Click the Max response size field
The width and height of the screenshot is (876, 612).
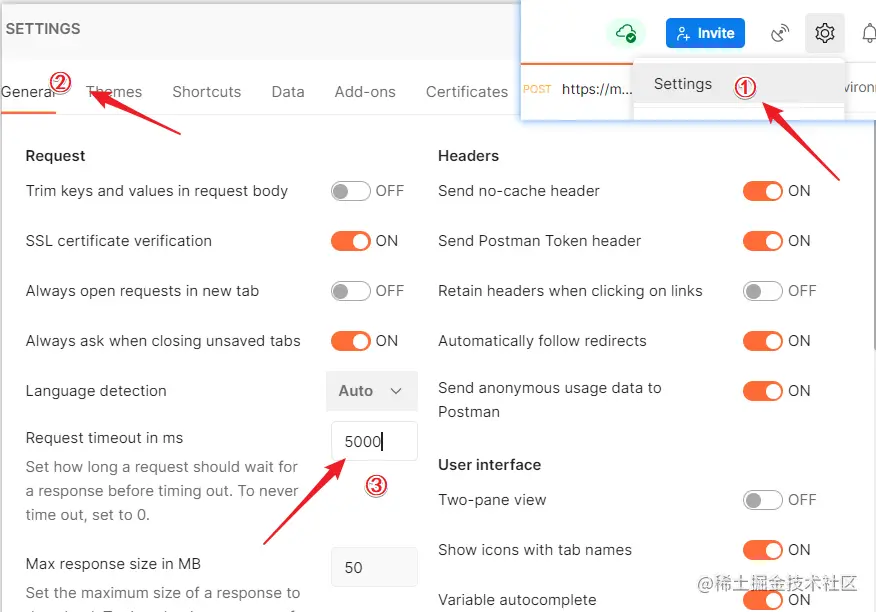pyautogui.click(x=374, y=567)
